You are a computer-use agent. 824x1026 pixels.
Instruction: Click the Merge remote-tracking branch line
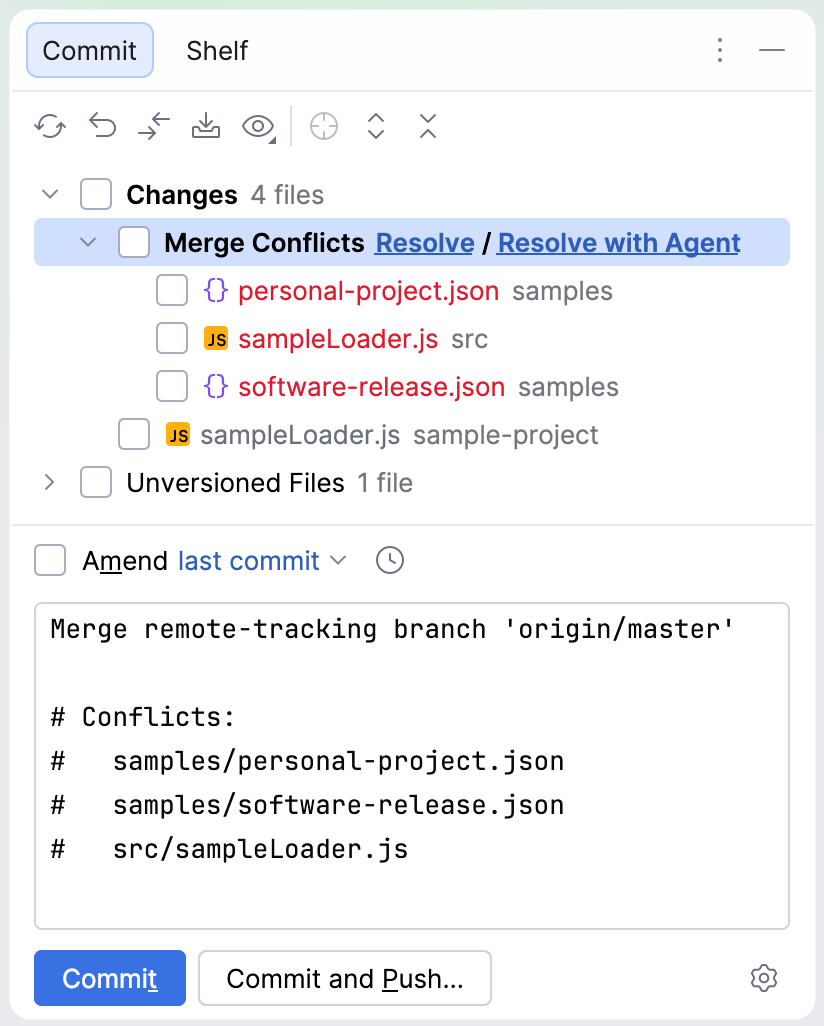coord(392,629)
